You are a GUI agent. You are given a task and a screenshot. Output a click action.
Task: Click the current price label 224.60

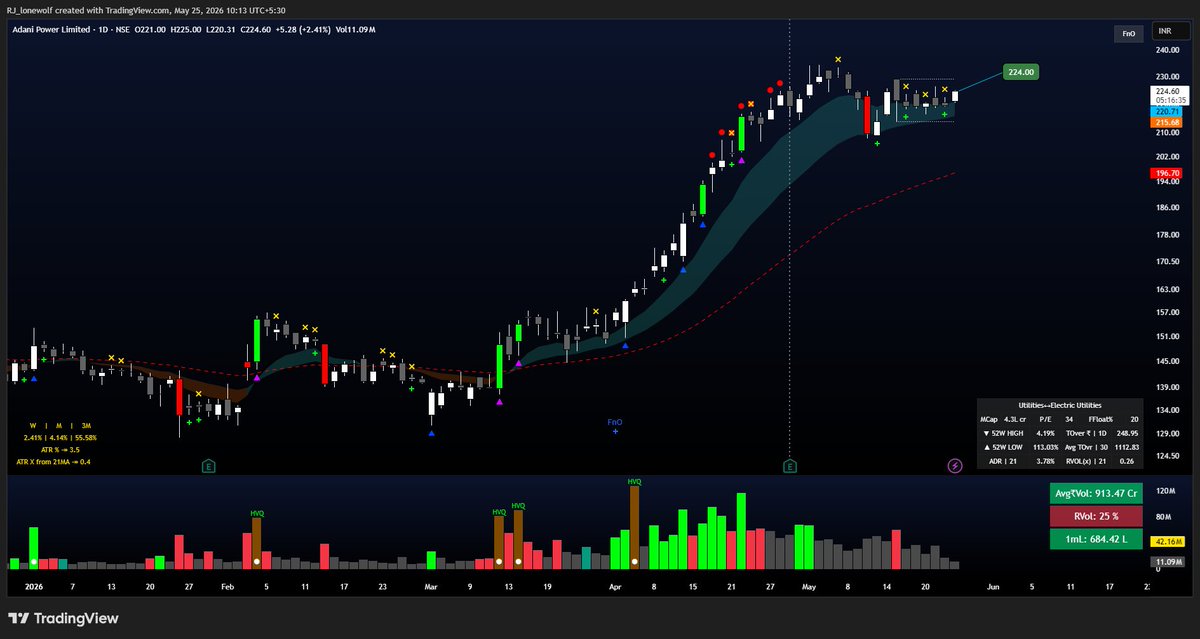point(1170,91)
